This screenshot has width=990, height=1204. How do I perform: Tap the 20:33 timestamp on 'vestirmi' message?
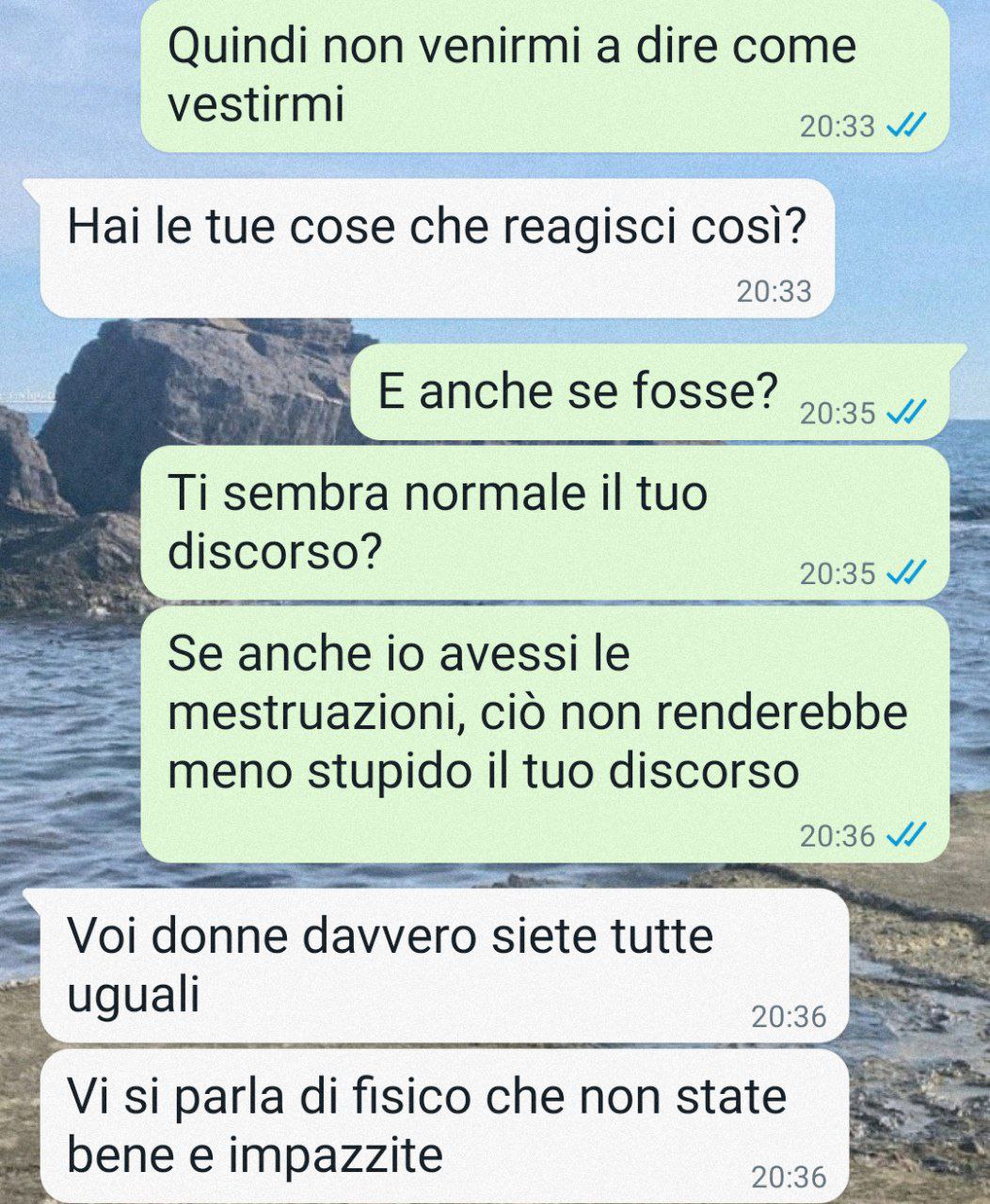[x=838, y=125]
